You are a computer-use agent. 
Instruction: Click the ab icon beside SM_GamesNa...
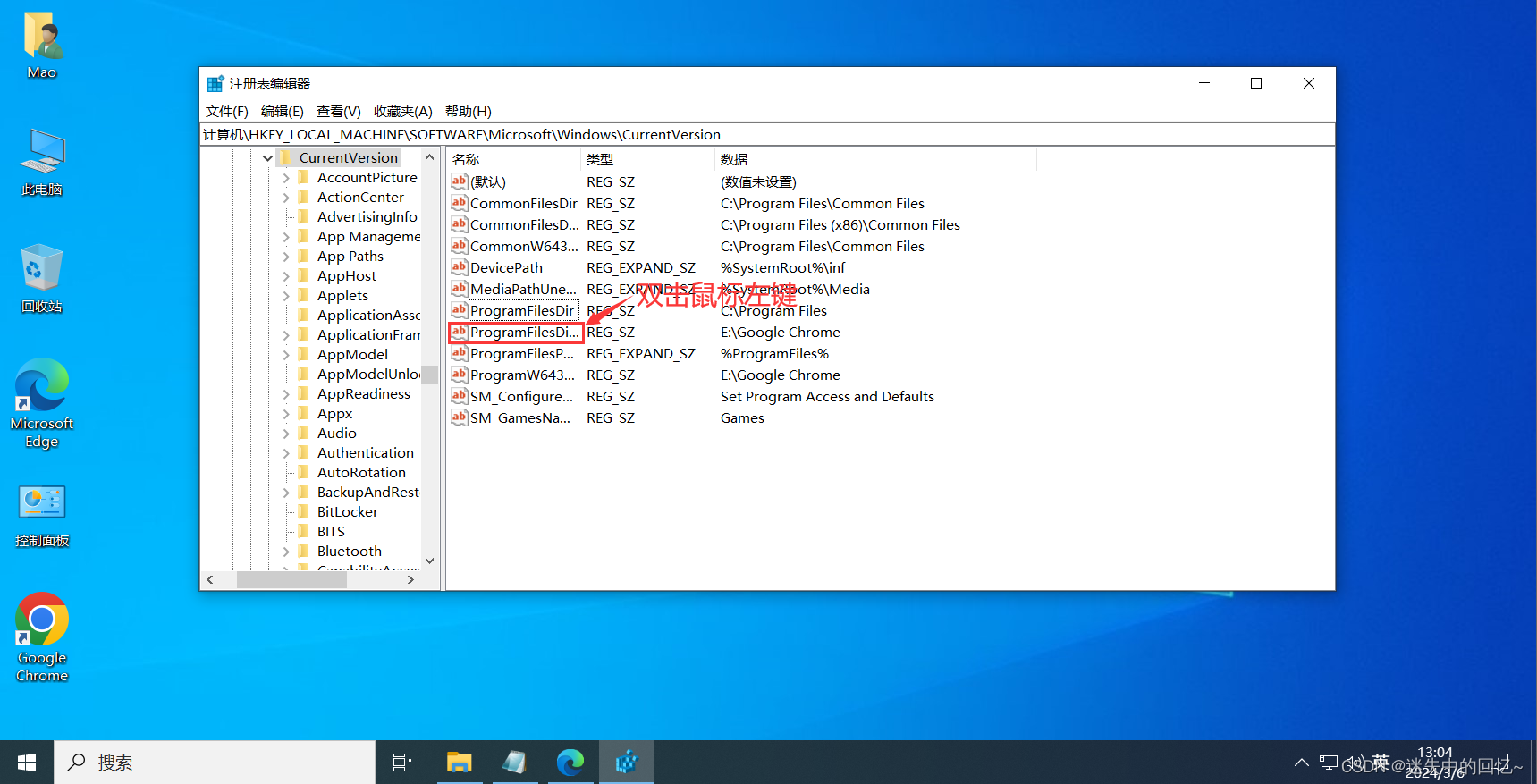459,417
